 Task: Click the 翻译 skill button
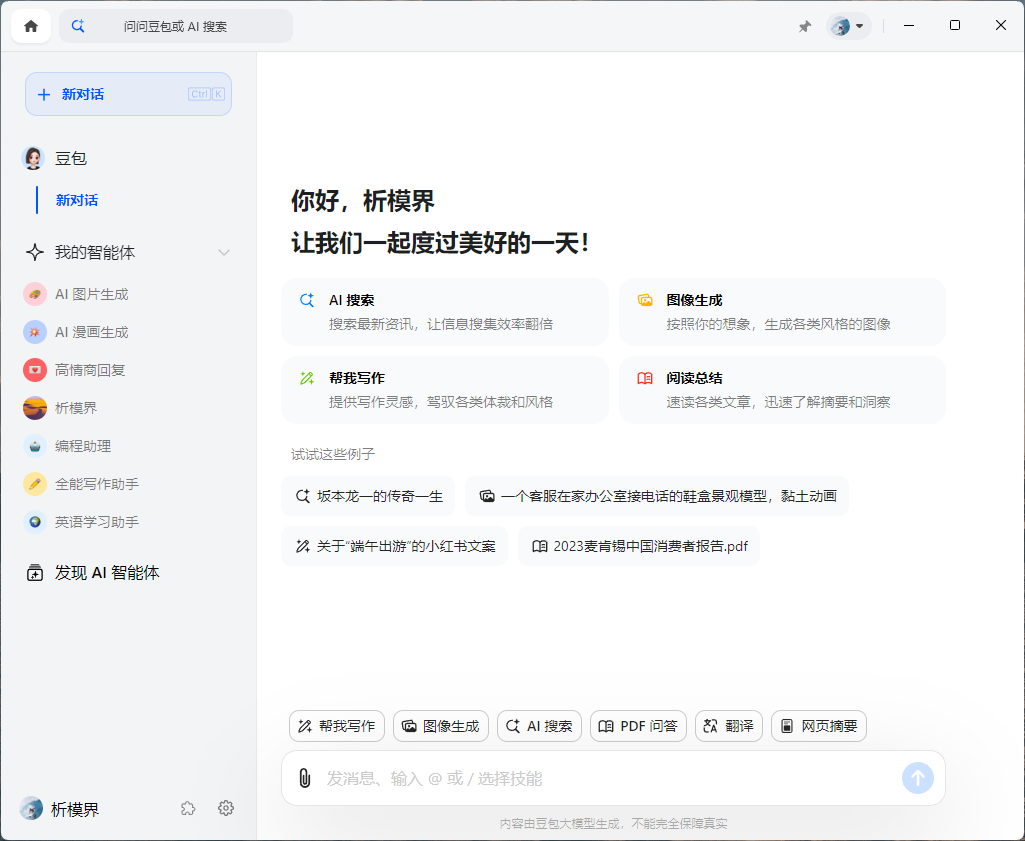point(729,726)
